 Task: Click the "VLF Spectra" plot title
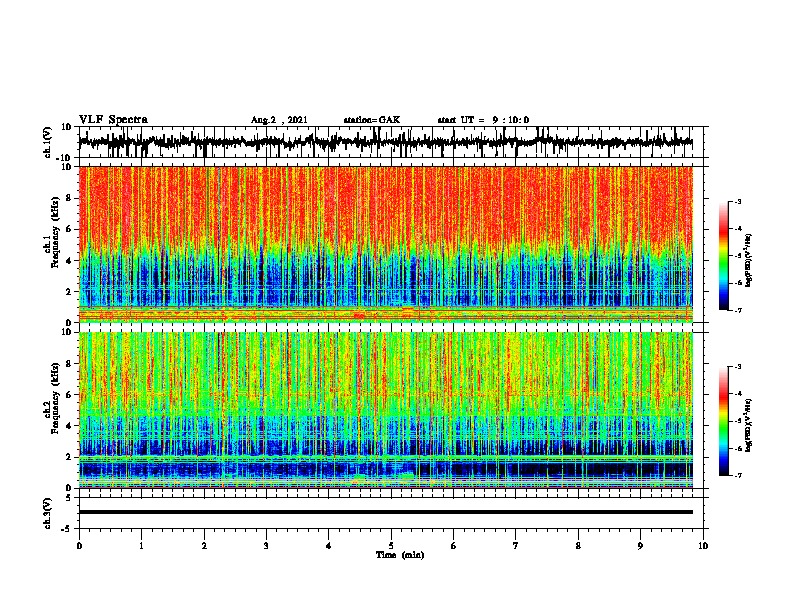[113, 120]
